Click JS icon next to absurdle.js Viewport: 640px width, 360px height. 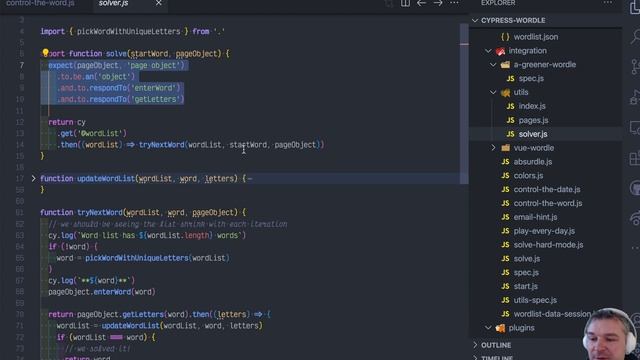505,162
